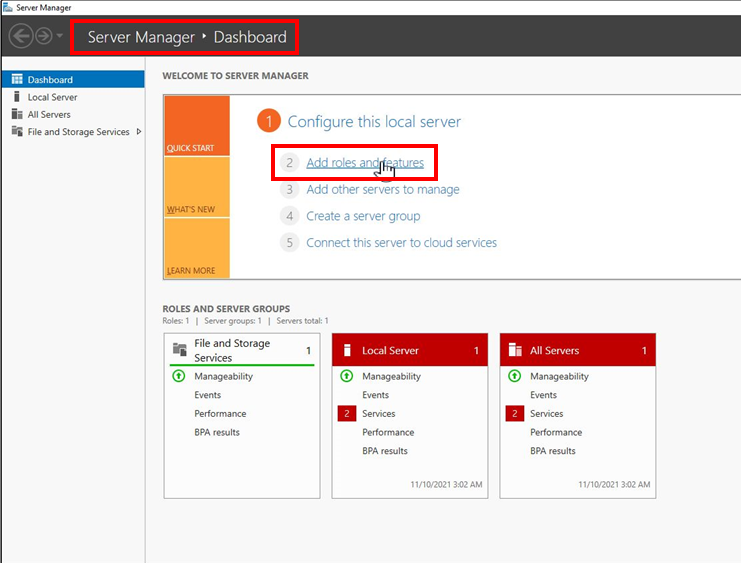Click the Server groups: 1 summary text
Viewport: 741px width, 563px height.
click(x=233, y=321)
